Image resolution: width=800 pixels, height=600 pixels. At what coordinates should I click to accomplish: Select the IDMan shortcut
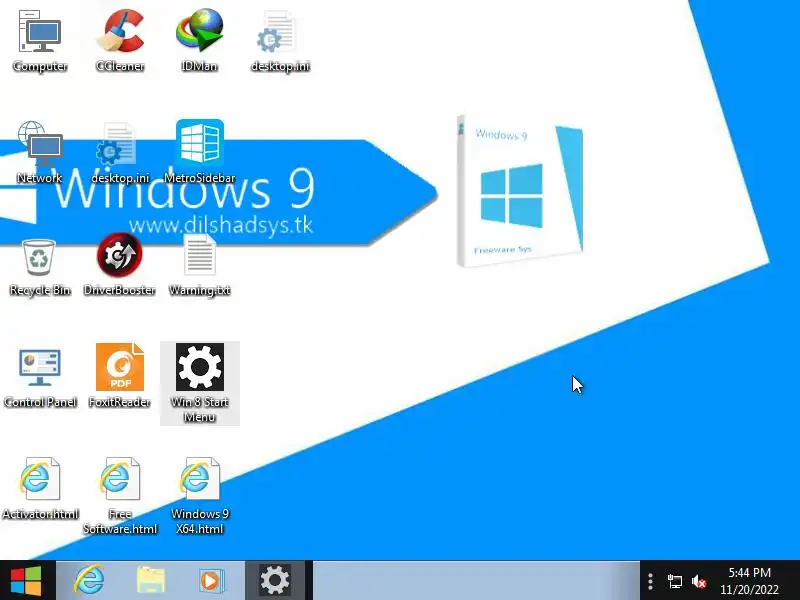pyautogui.click(x=199, y=41)
